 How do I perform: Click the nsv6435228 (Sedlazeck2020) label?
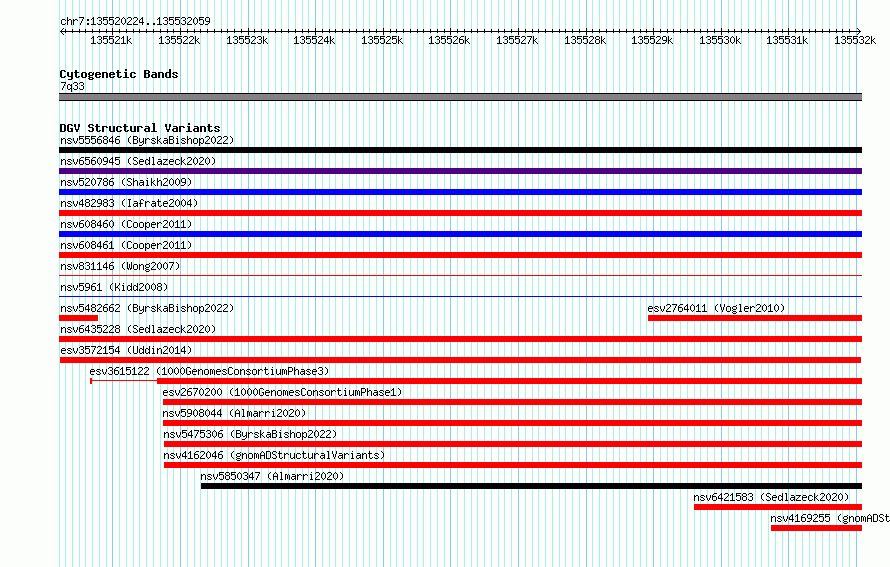[x=138, y=329]
